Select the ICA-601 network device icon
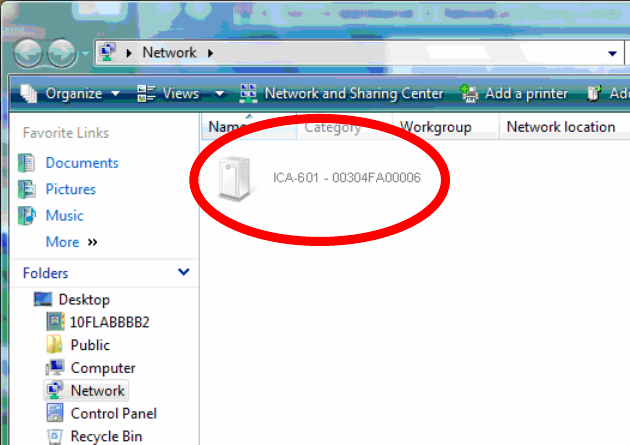 click(235, 178)
